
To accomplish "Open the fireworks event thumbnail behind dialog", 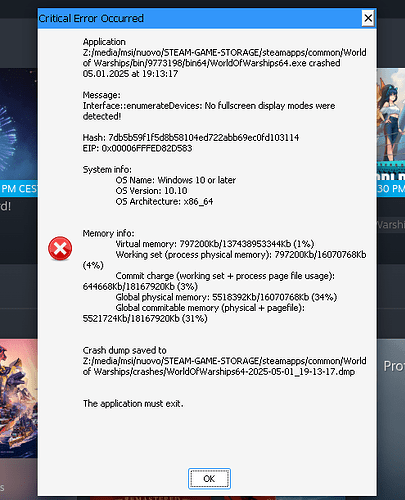I will coord(19,125).
